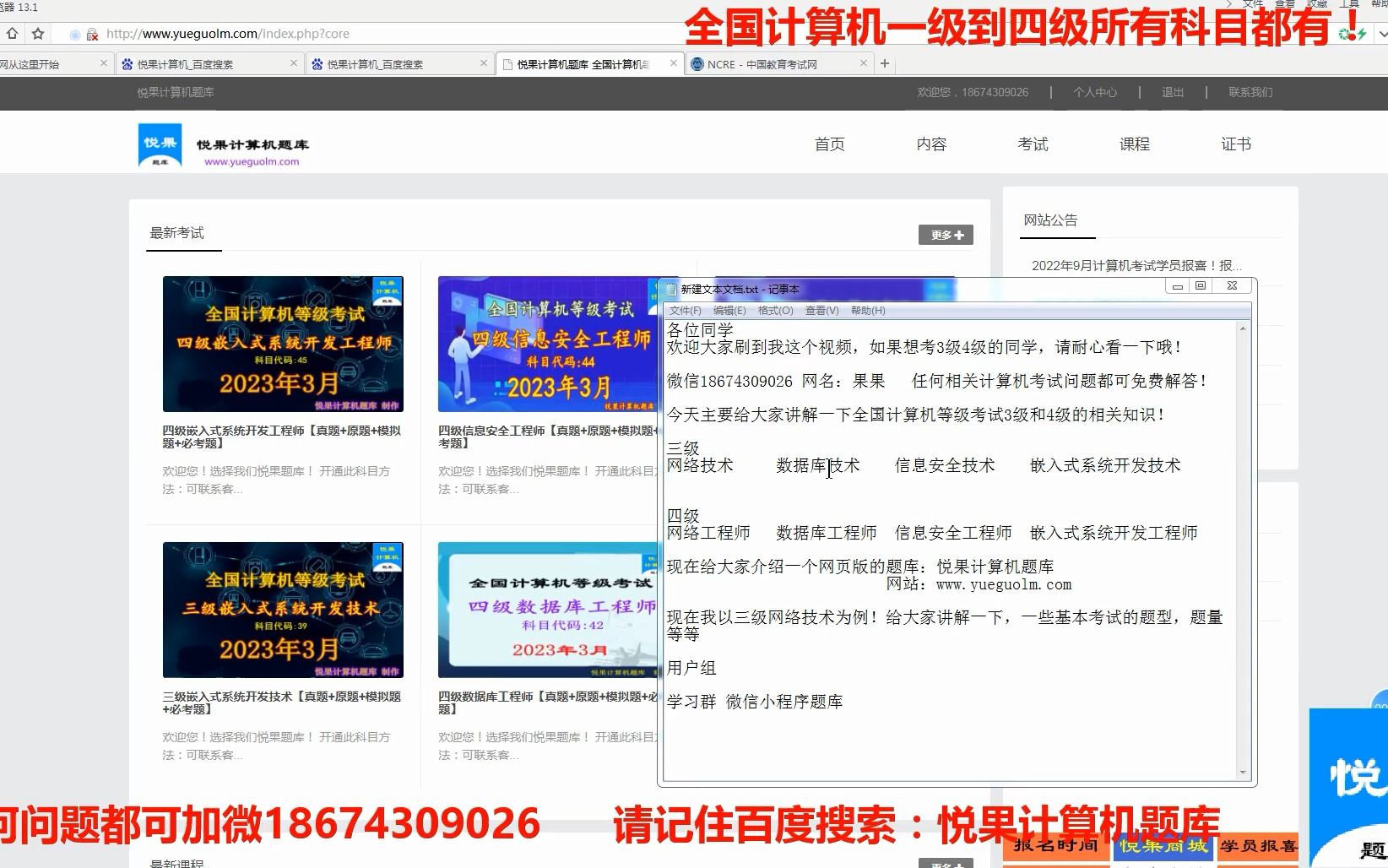1388x868 pixels.
Task: Click 报名时间 orange button
Action: (1055, 845)
